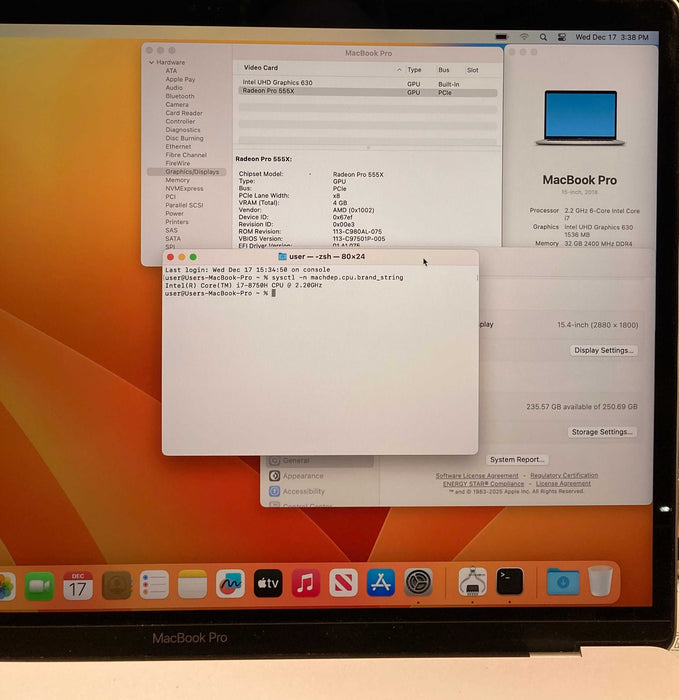Select Ethernet in hardware sidebar
Viewport: 679px width, 700px height.
tap(178, 146)
